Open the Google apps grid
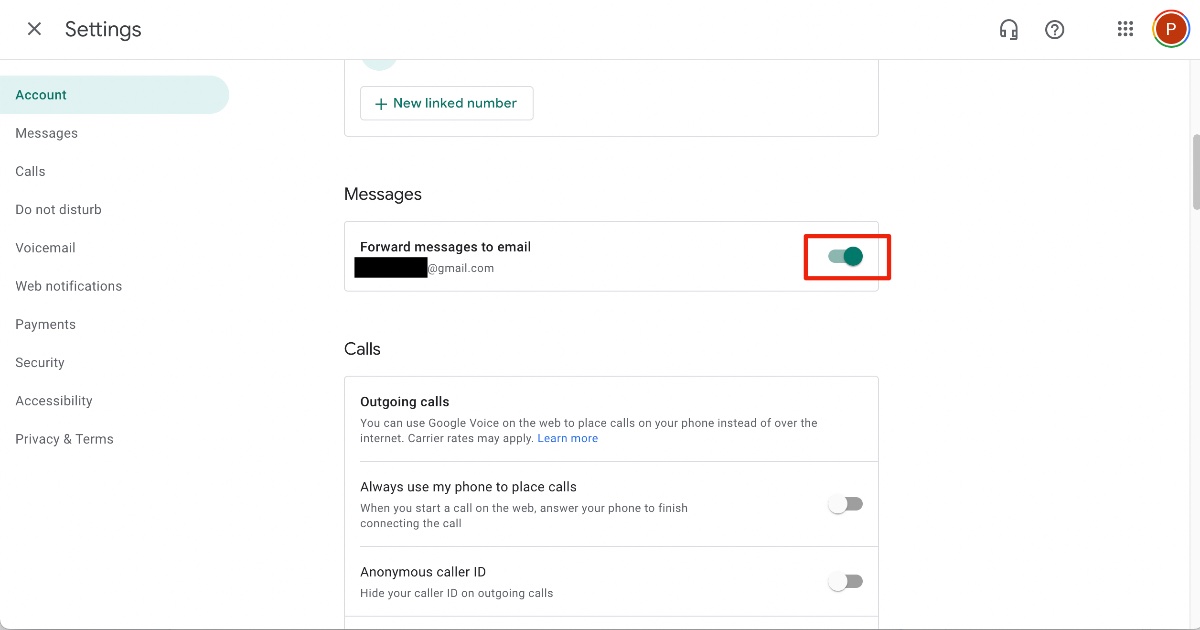 pos(1125,29)
